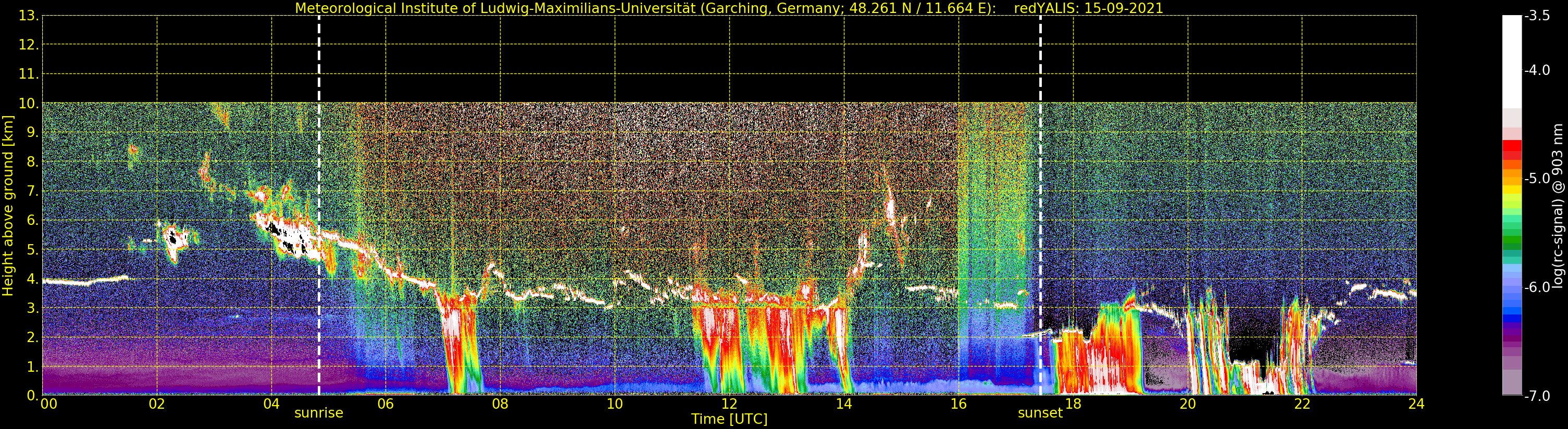
Task: Click the colorbar tick value -3.5
Action: coord(1537,16)
